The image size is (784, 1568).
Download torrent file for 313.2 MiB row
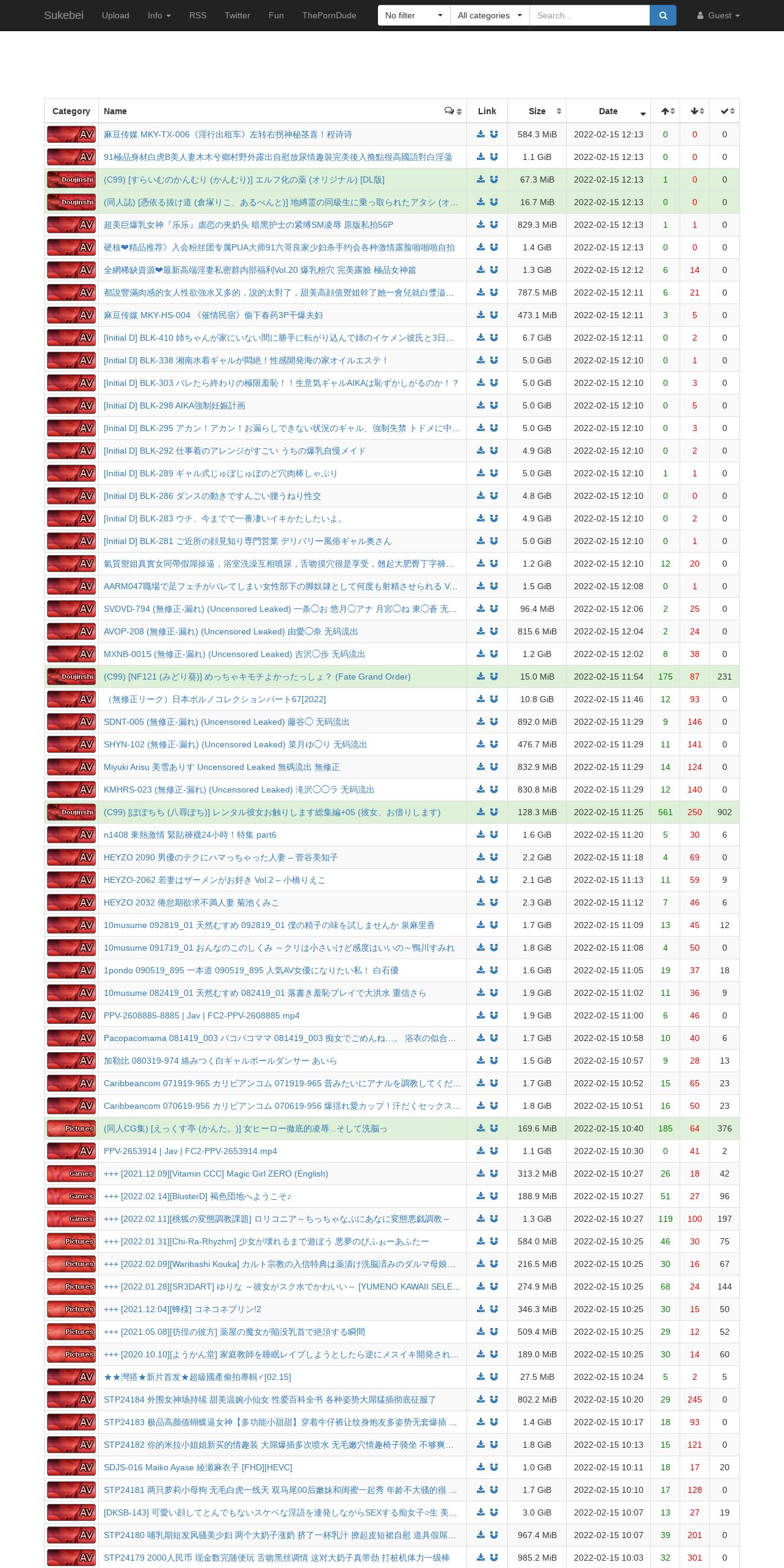pos(481,1174)
